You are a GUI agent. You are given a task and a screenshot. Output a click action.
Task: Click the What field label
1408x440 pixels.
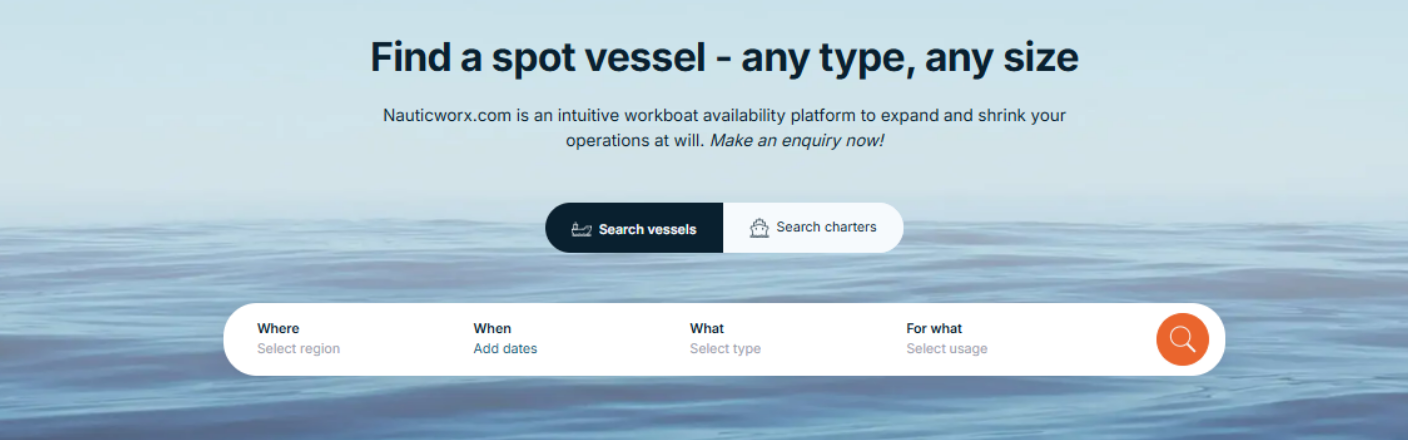pyautogui.click(x=707, y=328)
